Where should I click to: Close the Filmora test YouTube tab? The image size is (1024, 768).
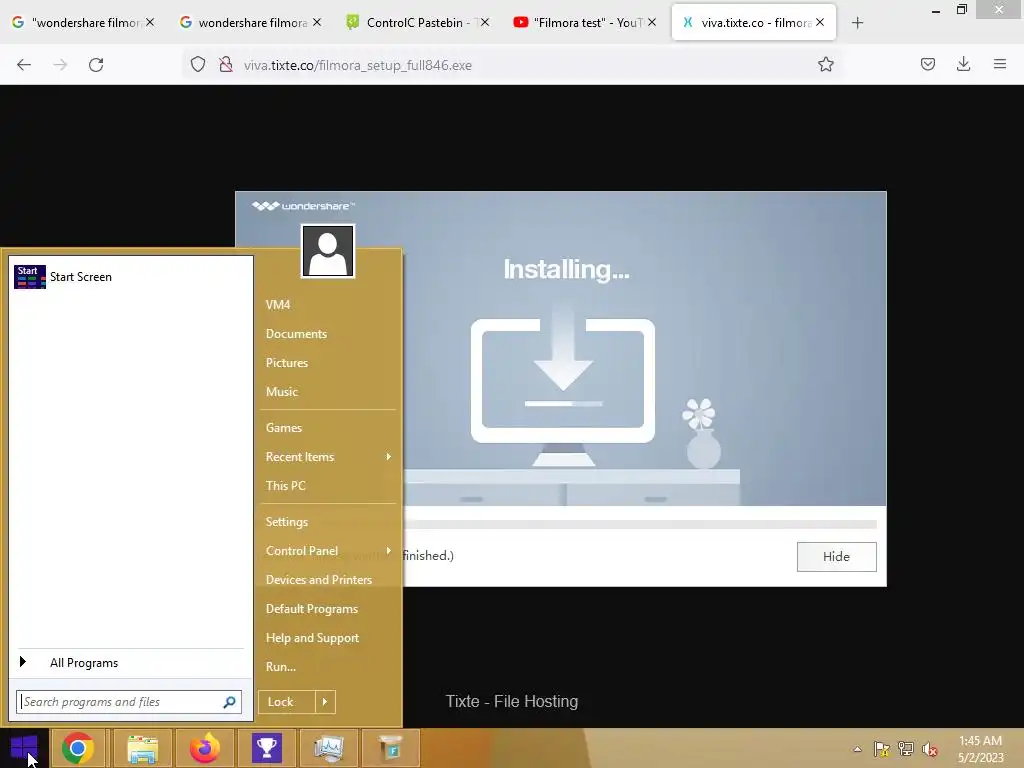click(652, 23)
